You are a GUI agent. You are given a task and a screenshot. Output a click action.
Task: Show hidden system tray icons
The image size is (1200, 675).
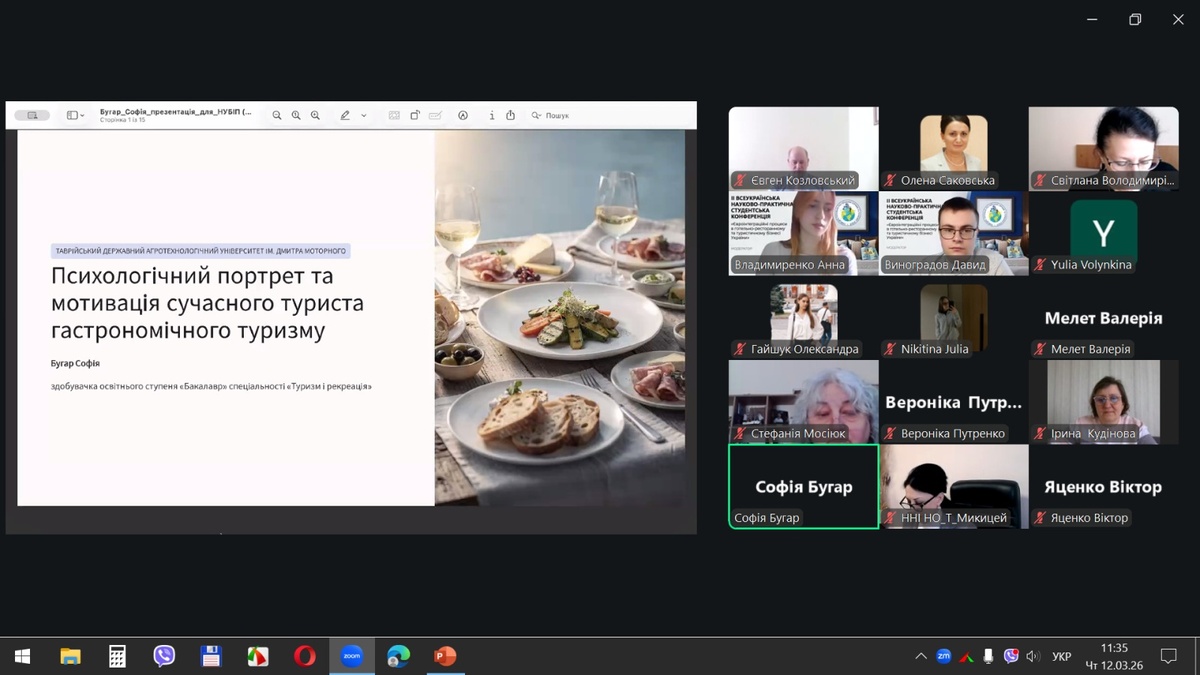pos(920,656)
